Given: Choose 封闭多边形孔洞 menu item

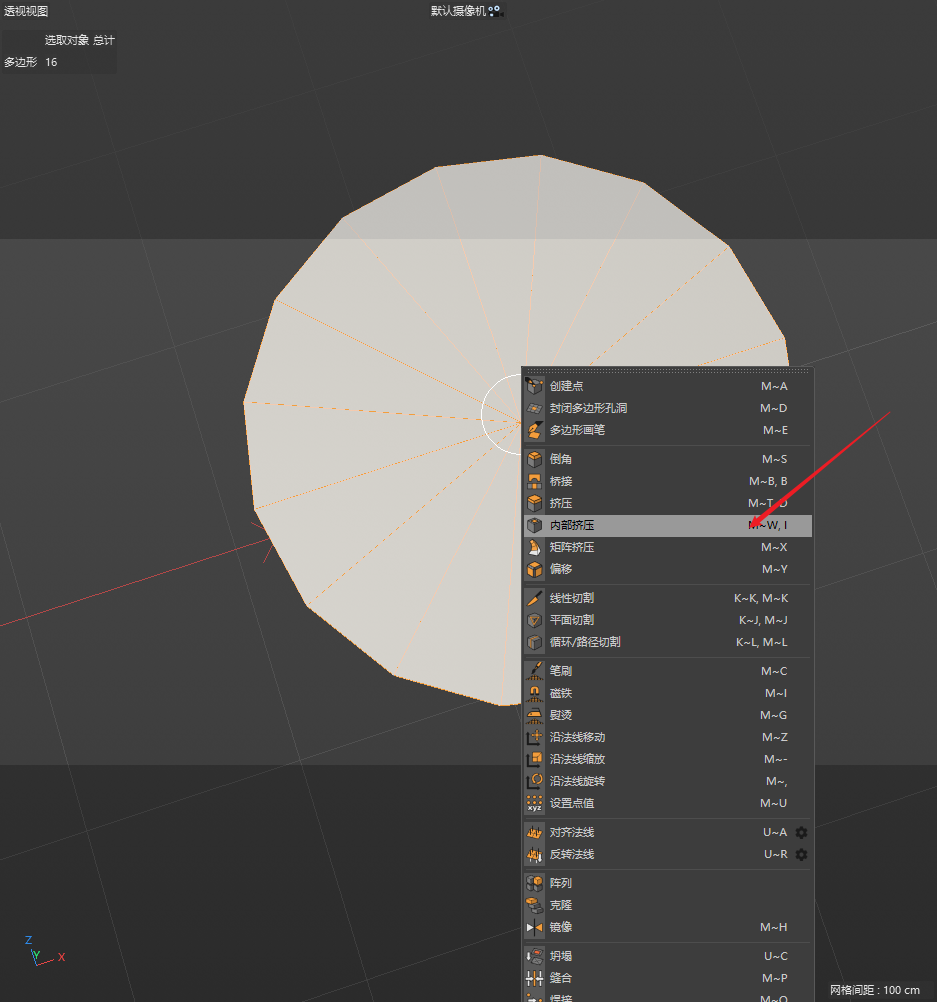Looking at the screenshot, I should coord(588,408).
